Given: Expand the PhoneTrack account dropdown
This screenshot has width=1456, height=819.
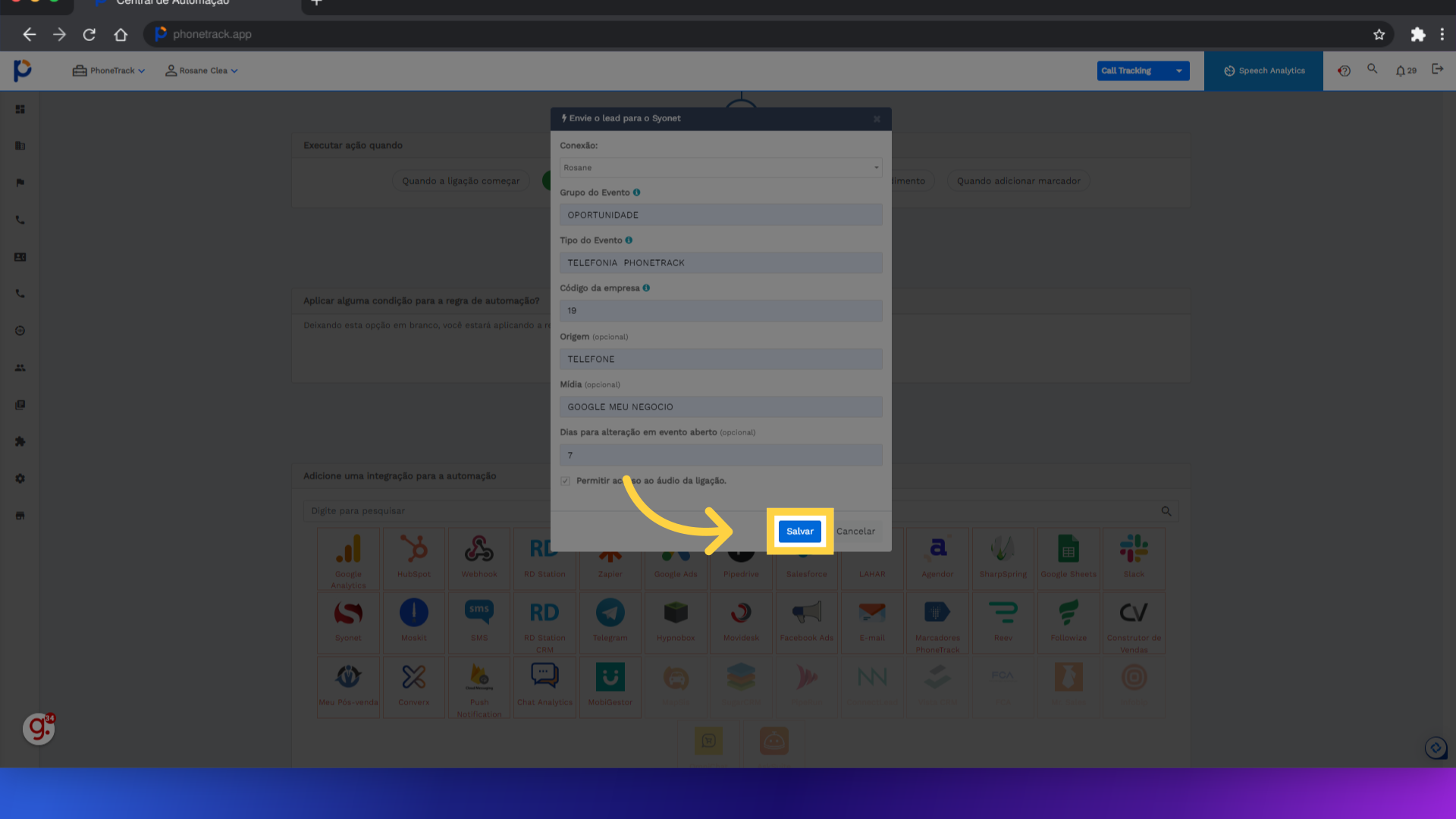Looking at the screenshot, I should pos(108,71).
